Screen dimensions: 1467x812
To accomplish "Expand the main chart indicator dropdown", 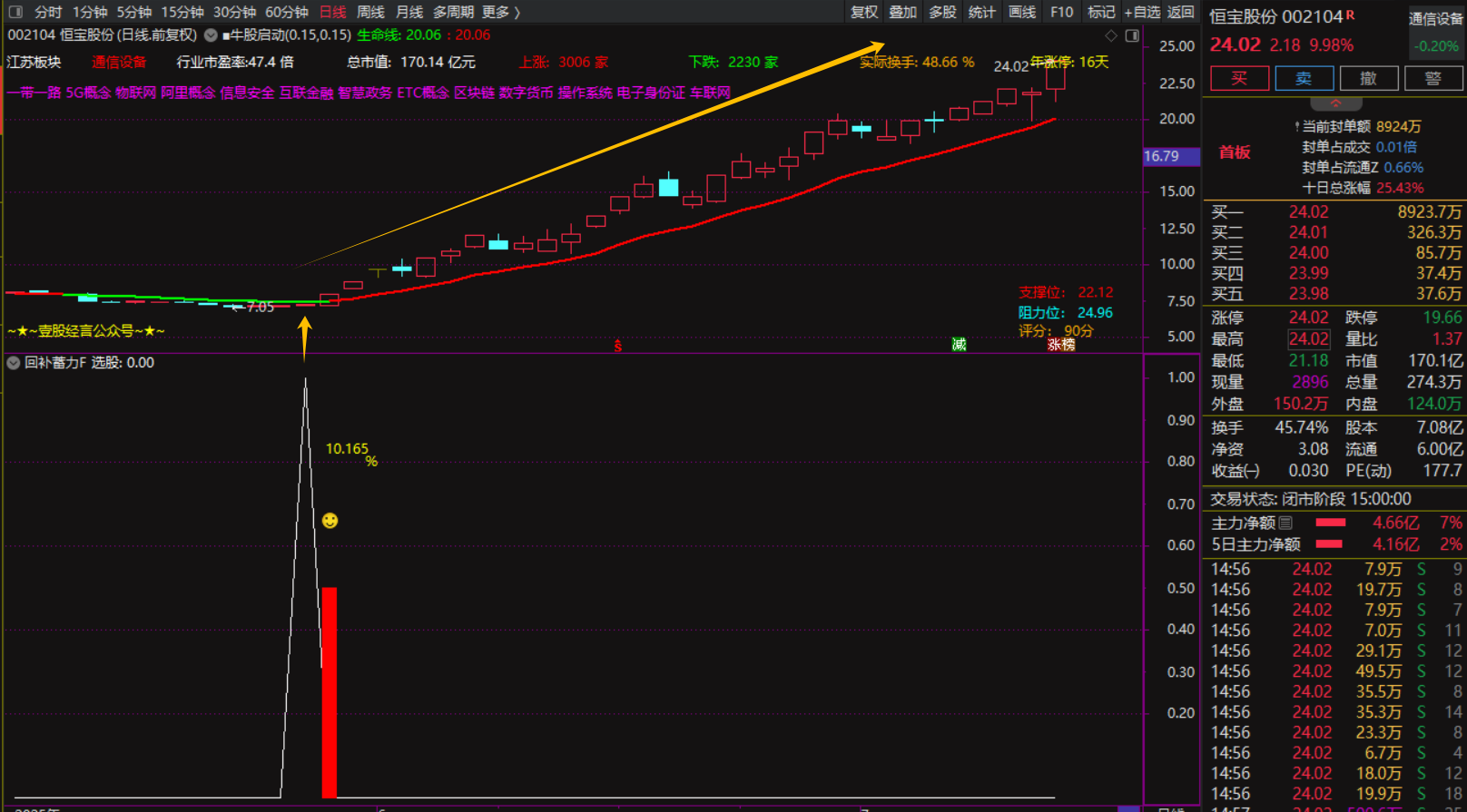I will (211, 35).
